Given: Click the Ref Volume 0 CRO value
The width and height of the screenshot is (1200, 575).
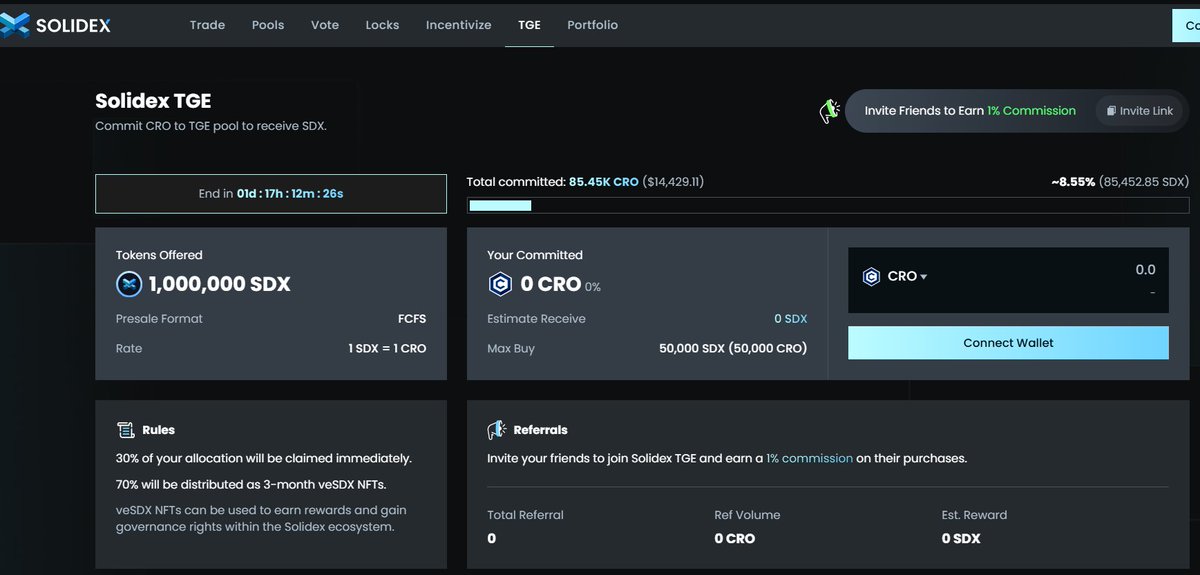Looking at the screenshot, I should point(734,538).
